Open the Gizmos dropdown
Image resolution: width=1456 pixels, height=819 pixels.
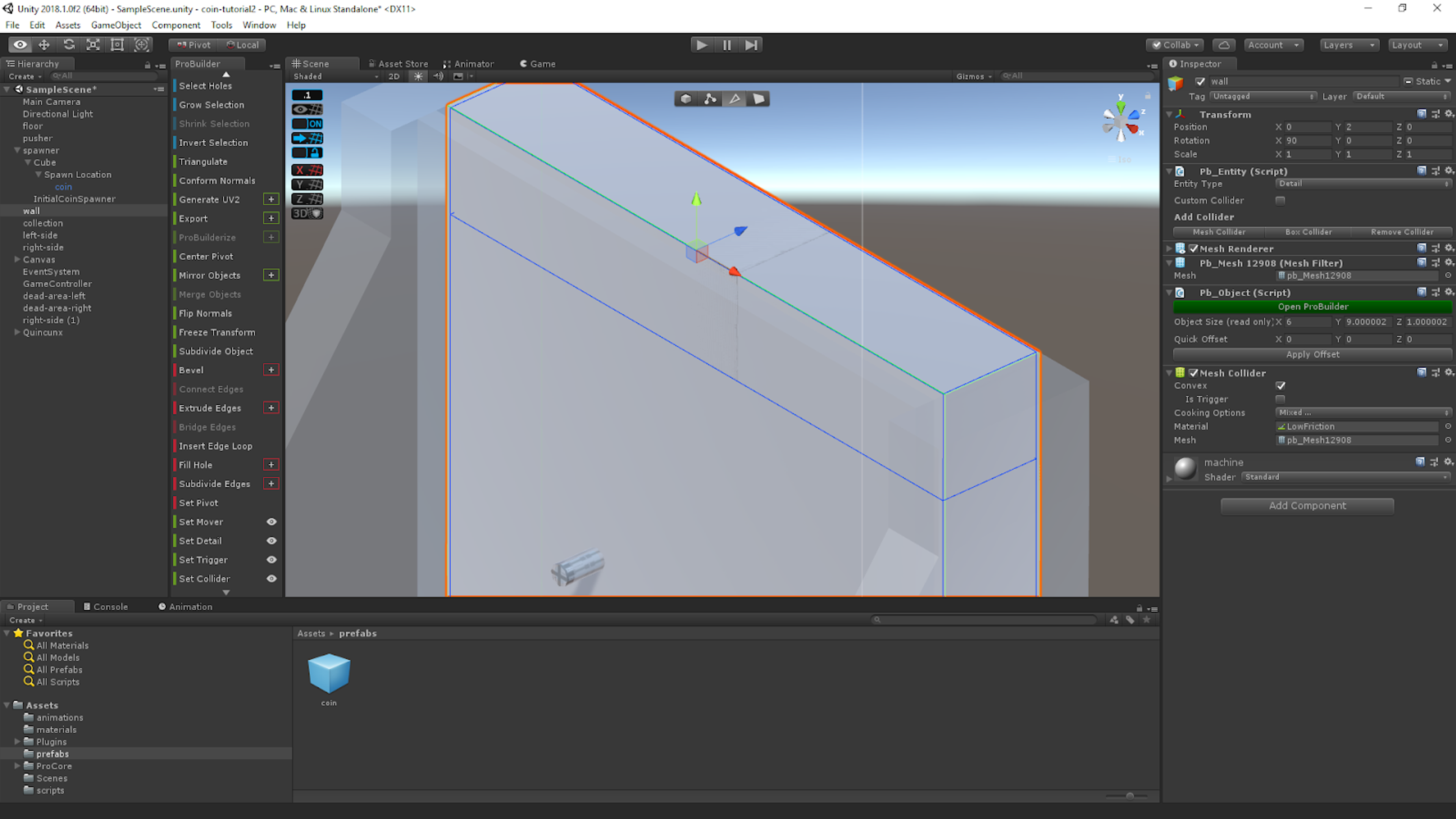click(x=974, y=76)
